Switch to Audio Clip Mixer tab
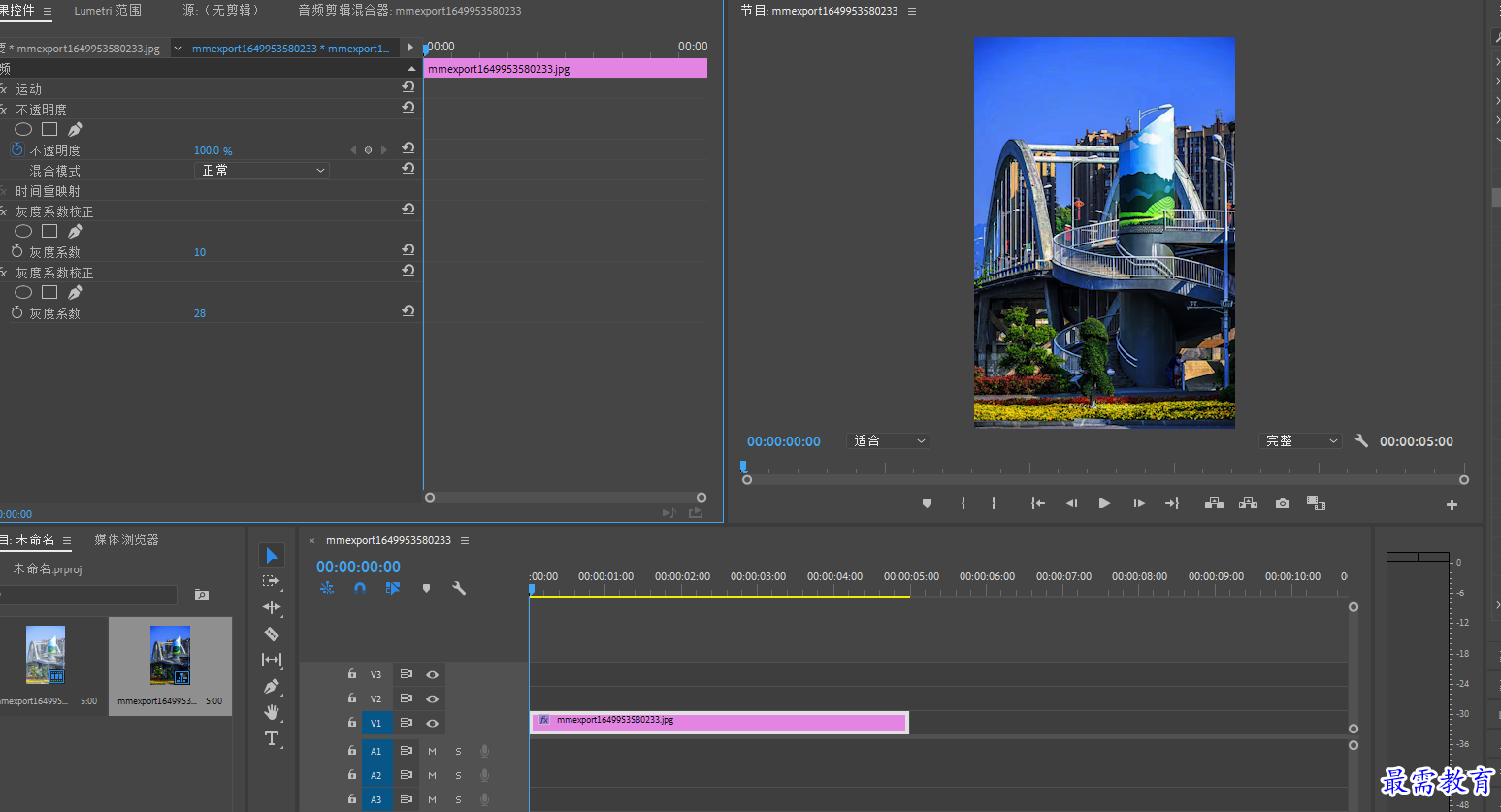Screen dimensions: 1501x812 409,11
